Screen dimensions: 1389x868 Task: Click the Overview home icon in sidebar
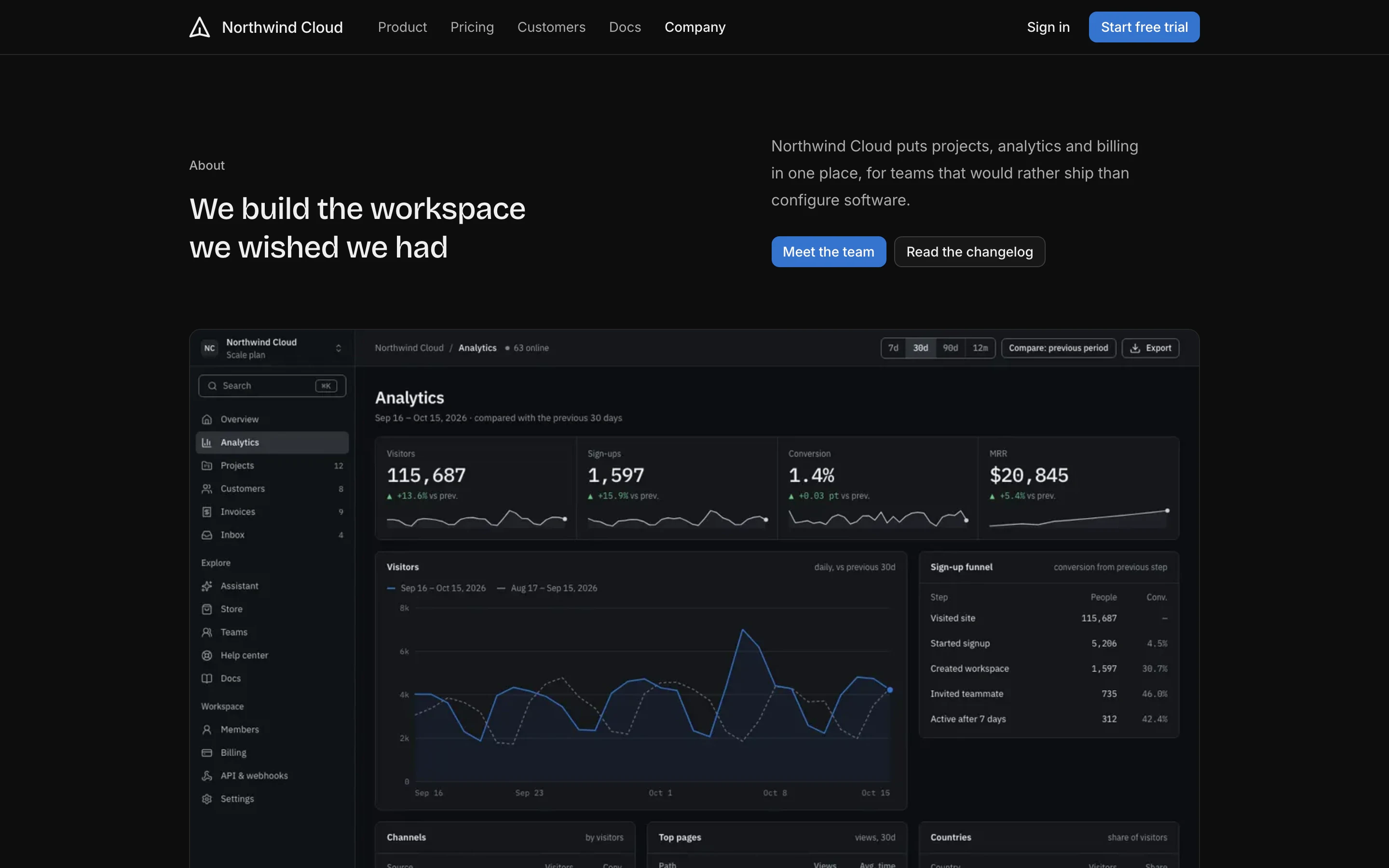(x=206, y=419)
